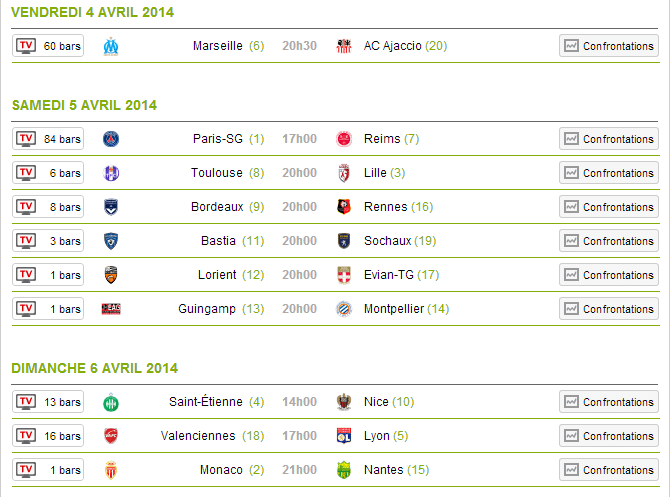Viewport: 671px width, 497px height.
Task: Click the Paris-SG club logo
Action: click(x=111, y=139)
